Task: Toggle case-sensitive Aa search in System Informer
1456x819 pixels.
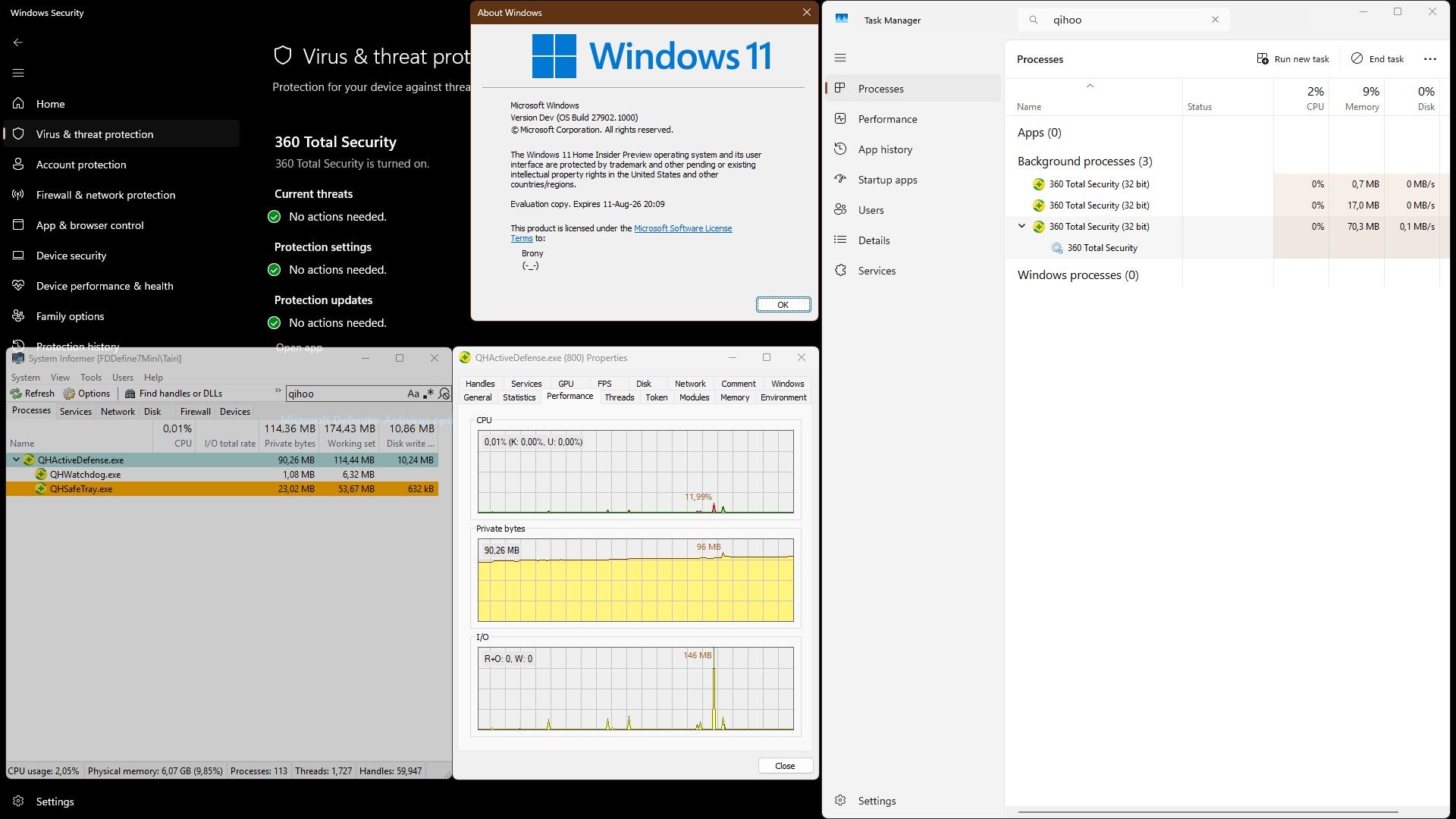Action: 413,394
